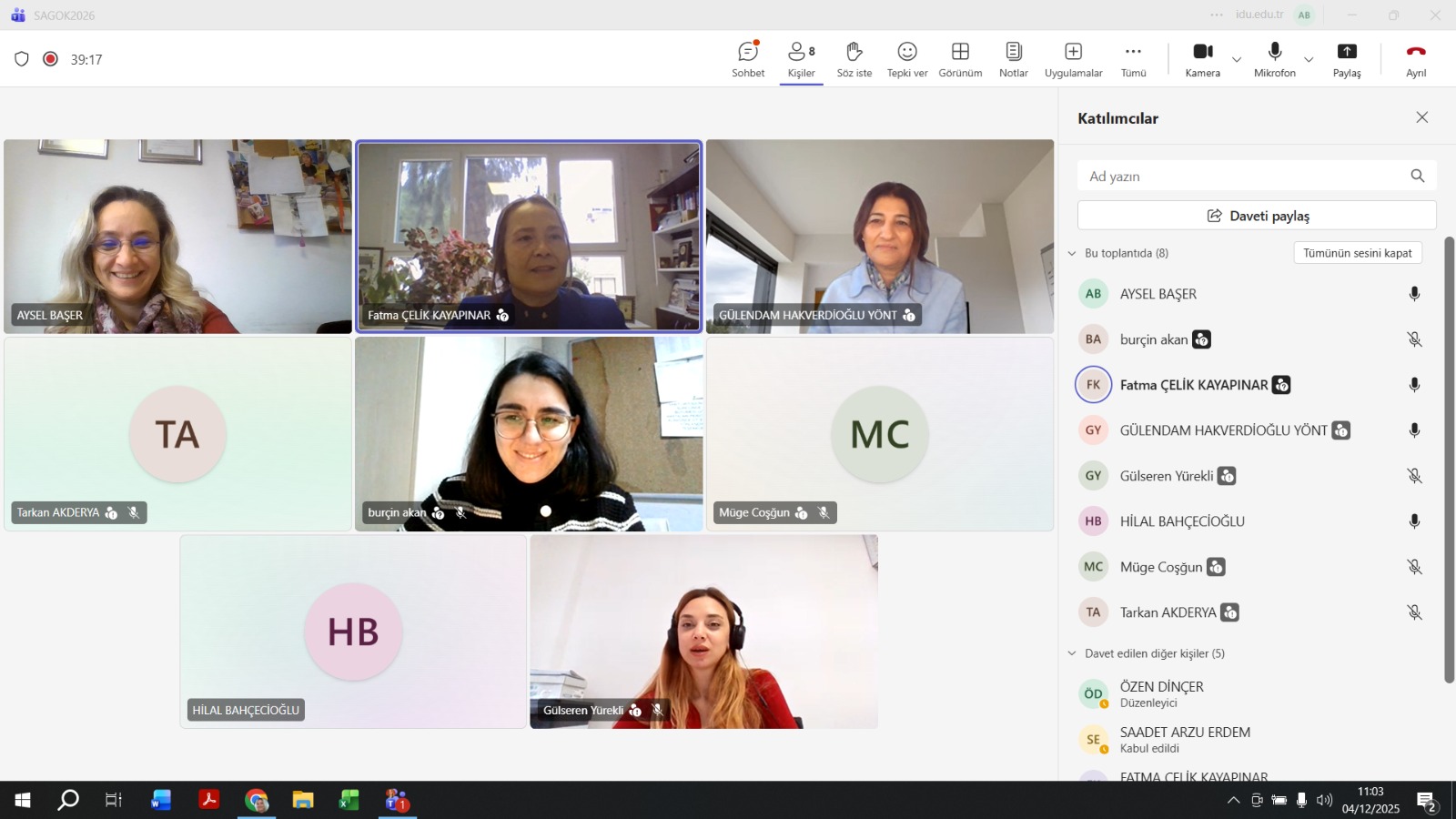Open the Tümü more options menu
The width and height of the screenshot is (1456, 819).
click(1133, 59)
